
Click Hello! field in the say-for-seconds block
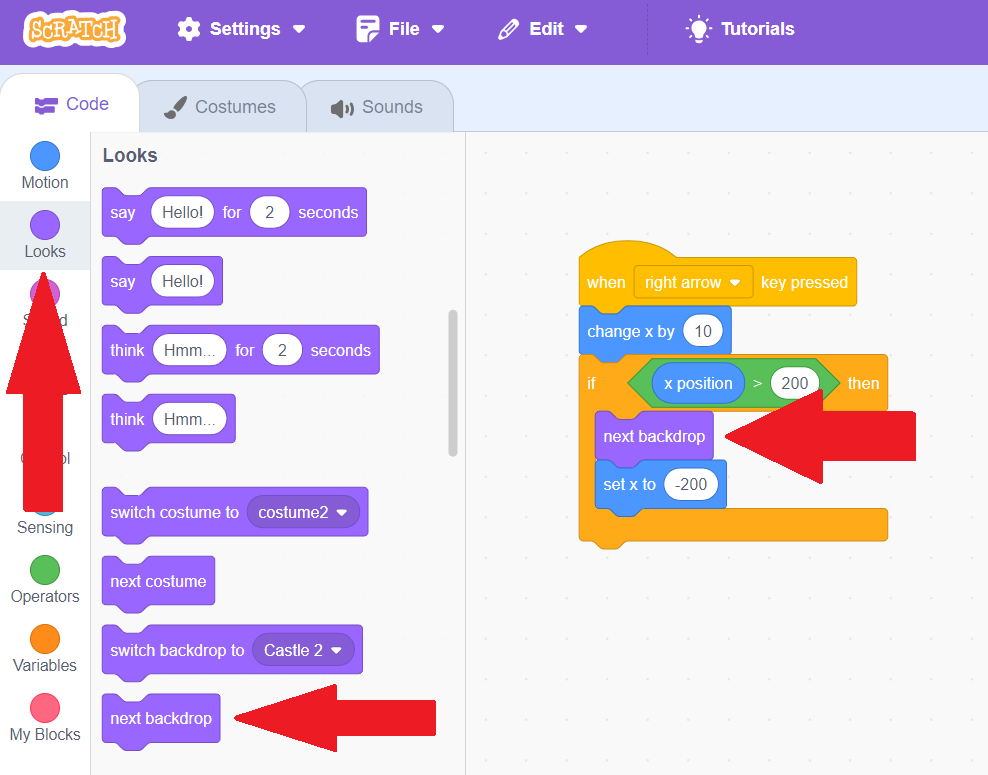coord(183,212)
